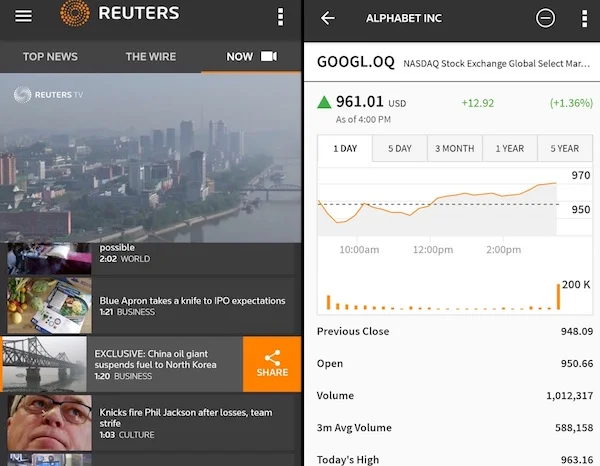This screenshot has width=600, height=466.
Task: Tap the 961.01 USD price
Action: (371, 102)
